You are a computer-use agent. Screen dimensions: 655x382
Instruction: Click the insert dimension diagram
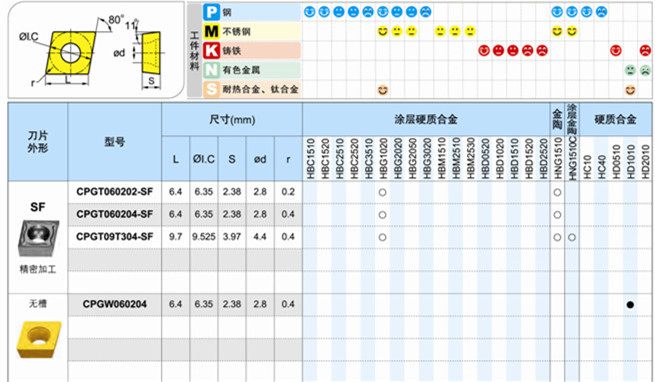96,51
